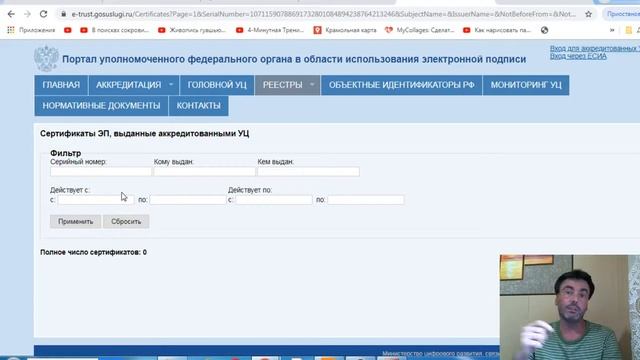Click the 'Вход для аккредитованных' link
640x360 pixels.
point(595,48)
